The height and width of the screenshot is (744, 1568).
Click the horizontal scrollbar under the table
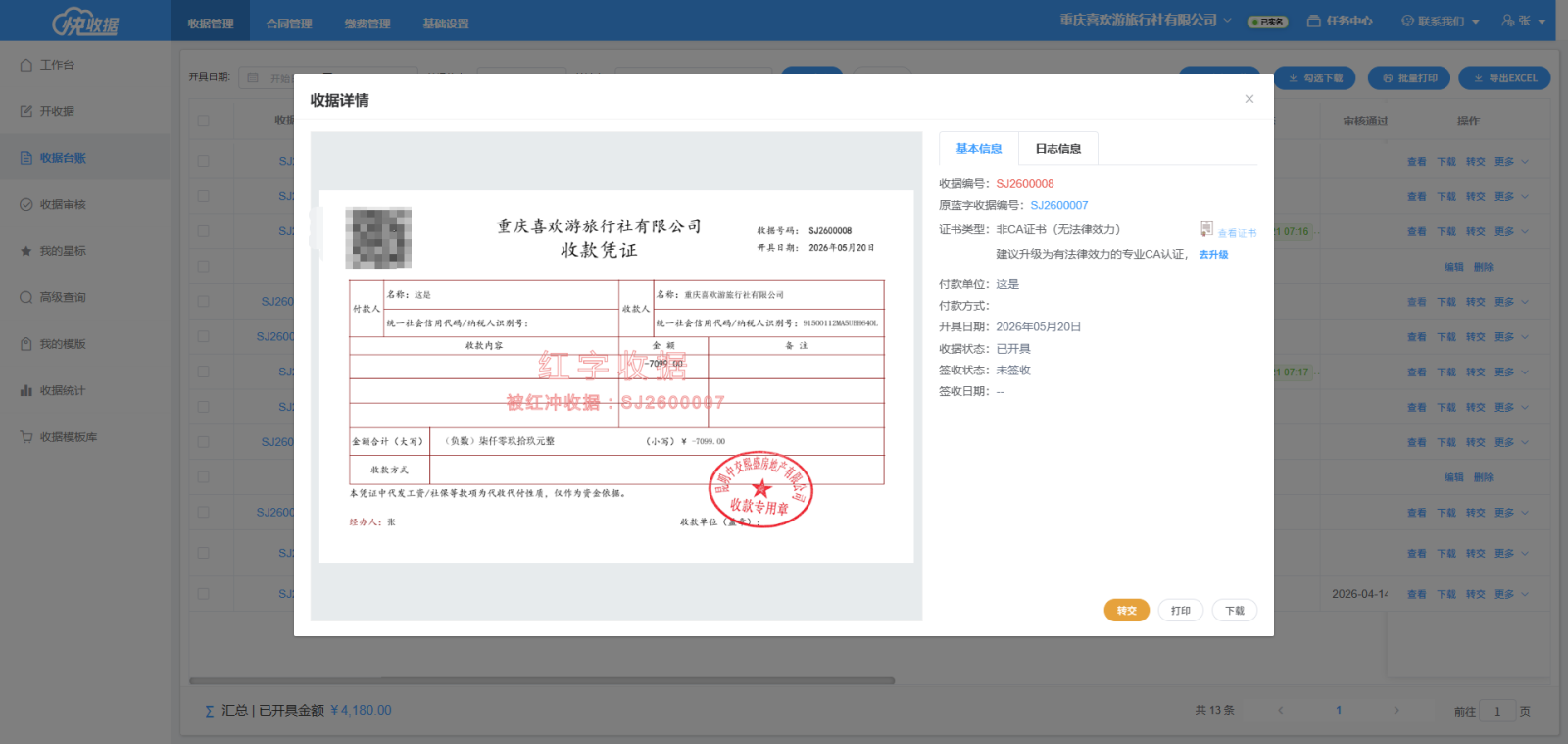pyautogui.click(x=542, y=680)
